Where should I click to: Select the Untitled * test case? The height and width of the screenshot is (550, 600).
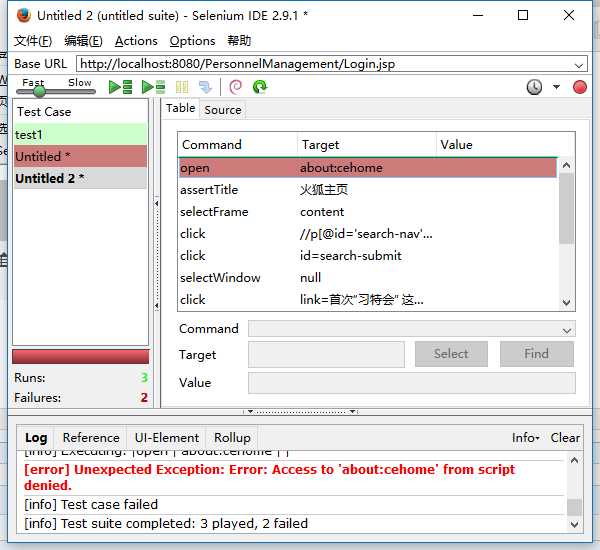(x=80, y=156)
